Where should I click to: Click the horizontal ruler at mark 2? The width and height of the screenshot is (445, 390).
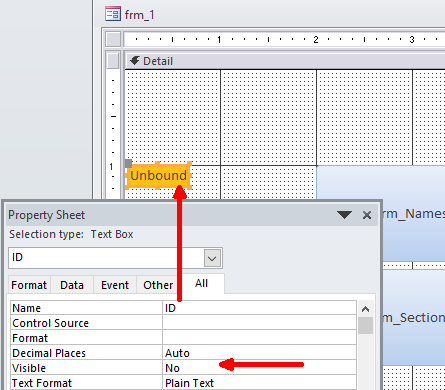pyautogui.click(x=315, y=40)
